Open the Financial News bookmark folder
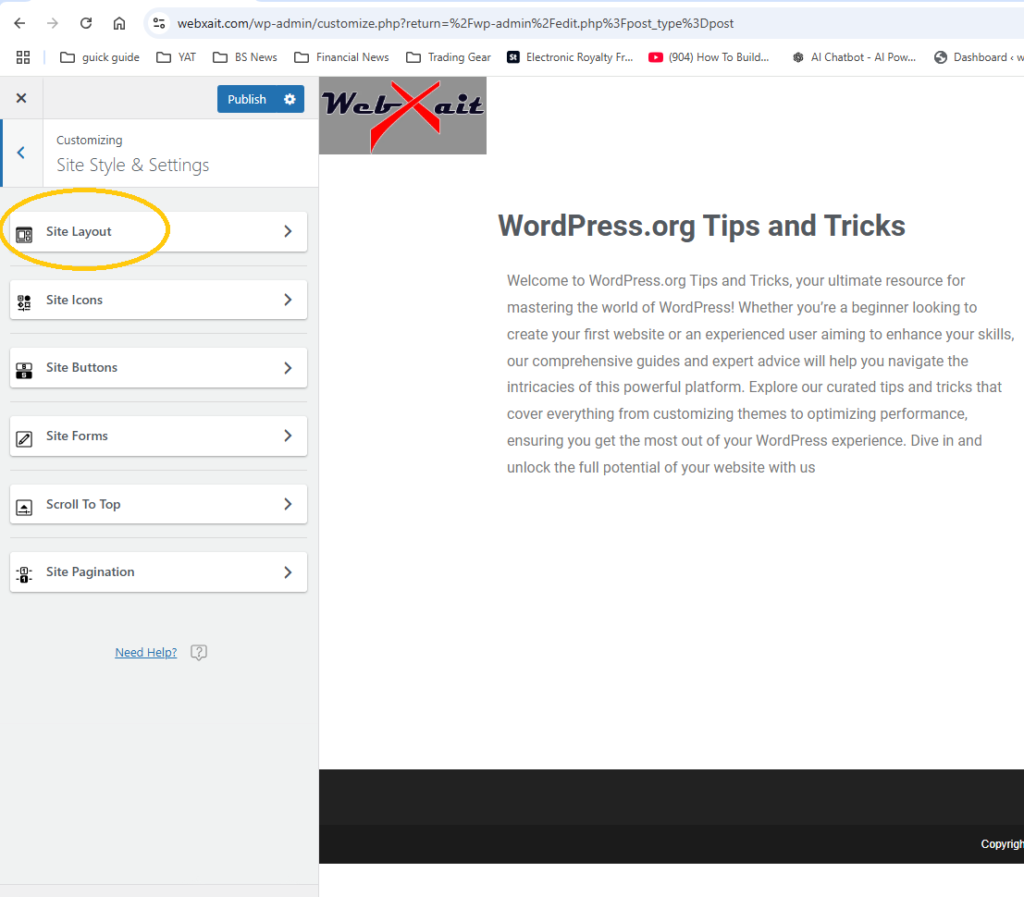The width and height of the screenshot is (1024, 897). [342, 57]
